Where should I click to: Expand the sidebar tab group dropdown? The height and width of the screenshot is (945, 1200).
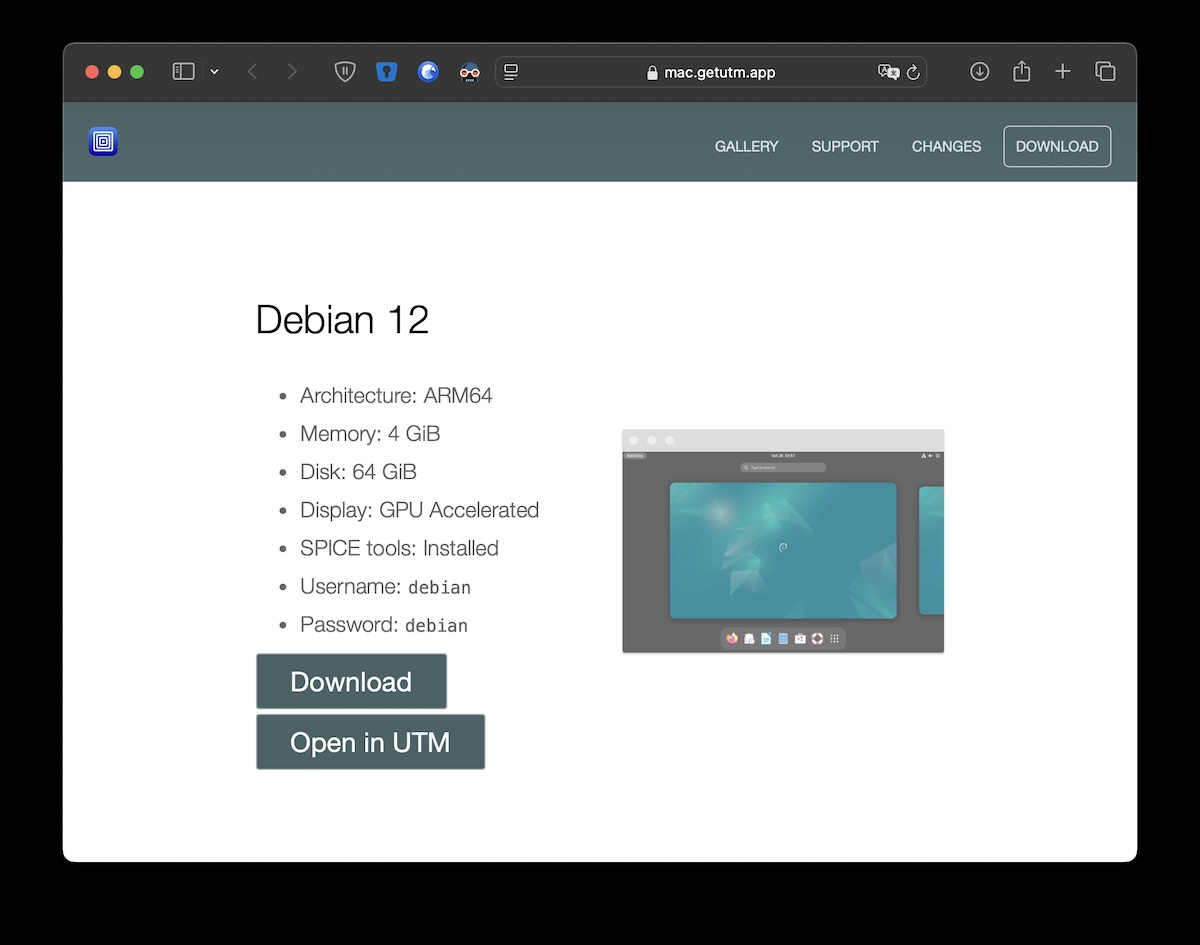(214, 72)
